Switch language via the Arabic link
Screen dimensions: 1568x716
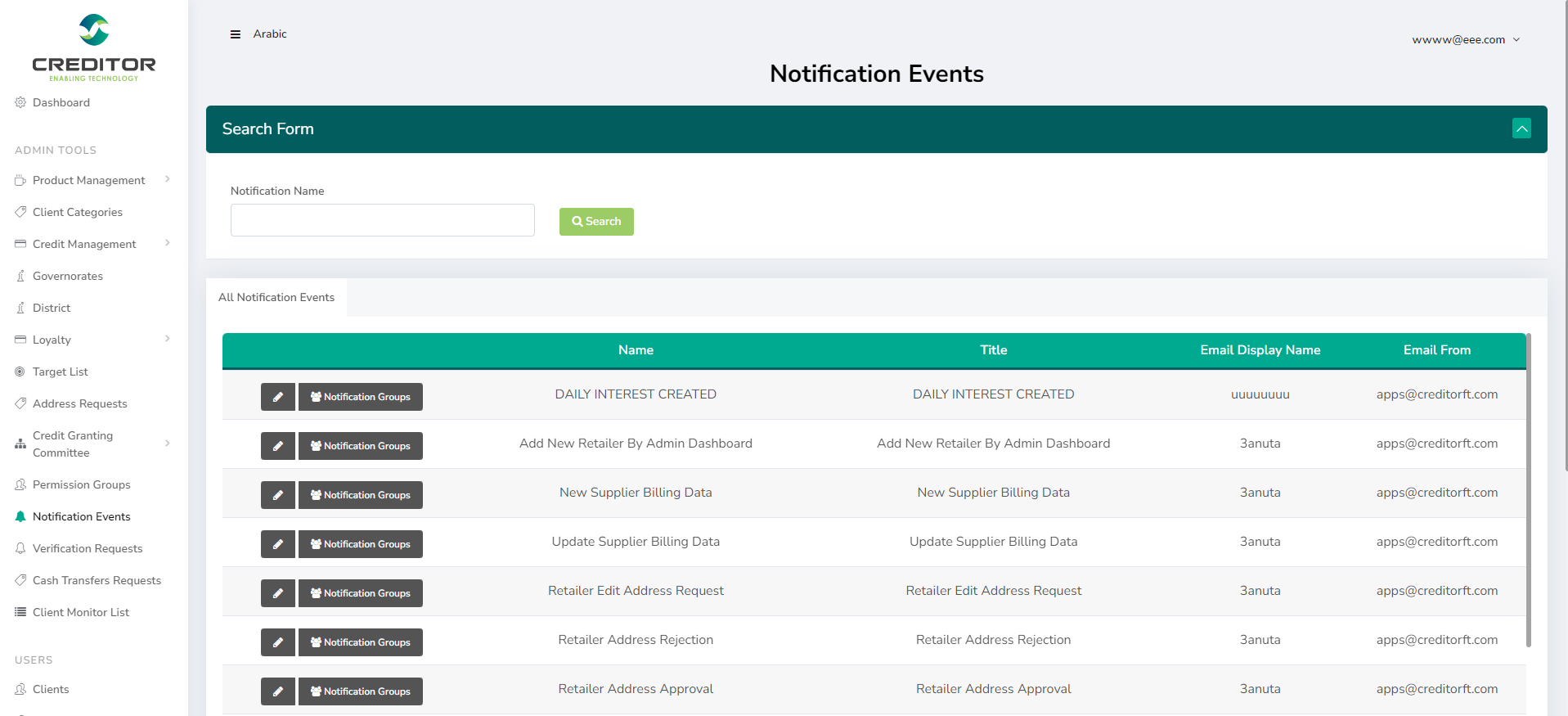pyautogui.click(x=270, y=34)
